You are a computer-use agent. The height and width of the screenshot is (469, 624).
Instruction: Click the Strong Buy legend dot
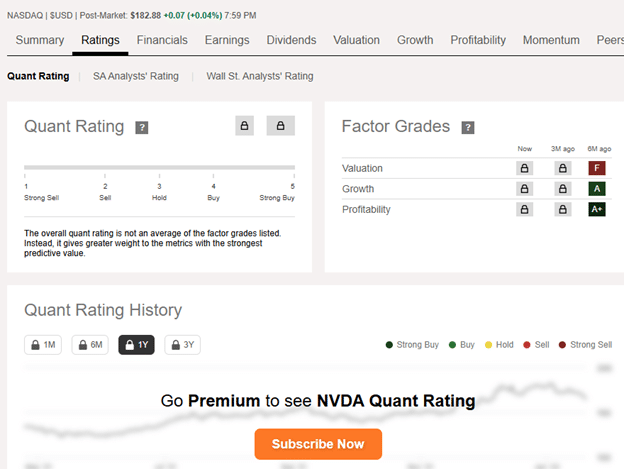pyautogui.click(x=389, y=345)
